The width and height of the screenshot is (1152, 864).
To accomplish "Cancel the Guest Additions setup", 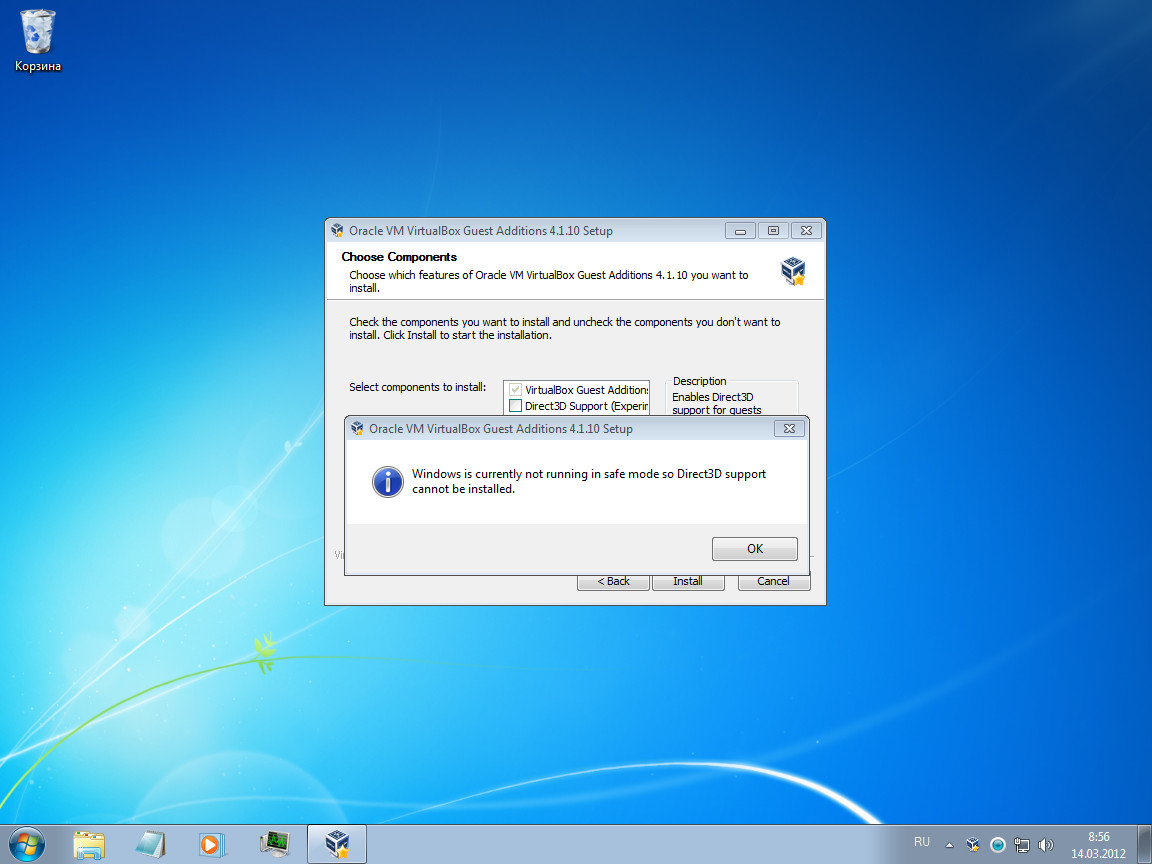I will (774, 581).
